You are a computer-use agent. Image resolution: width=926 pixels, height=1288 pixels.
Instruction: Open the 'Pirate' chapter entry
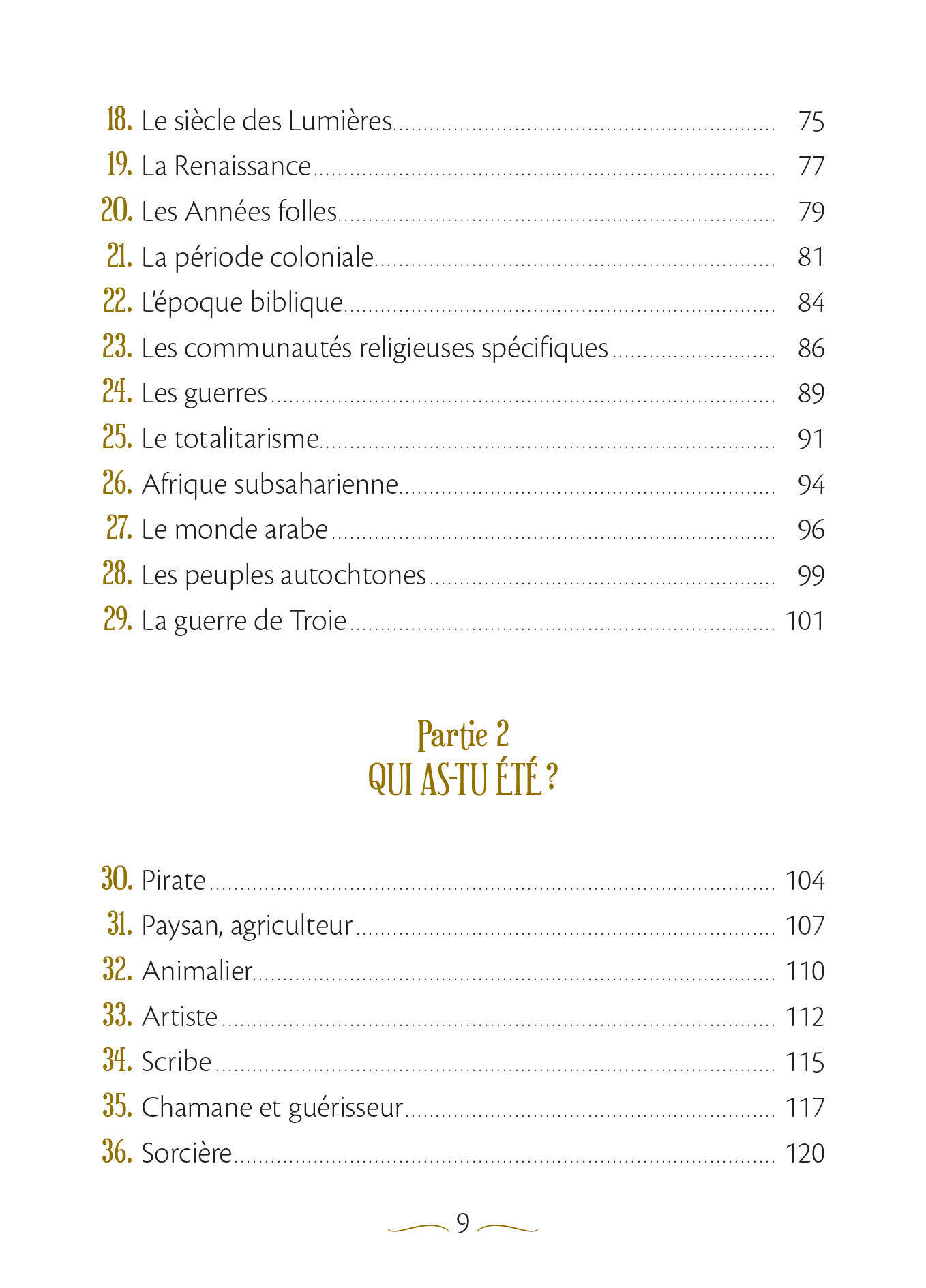coord(173,881)
